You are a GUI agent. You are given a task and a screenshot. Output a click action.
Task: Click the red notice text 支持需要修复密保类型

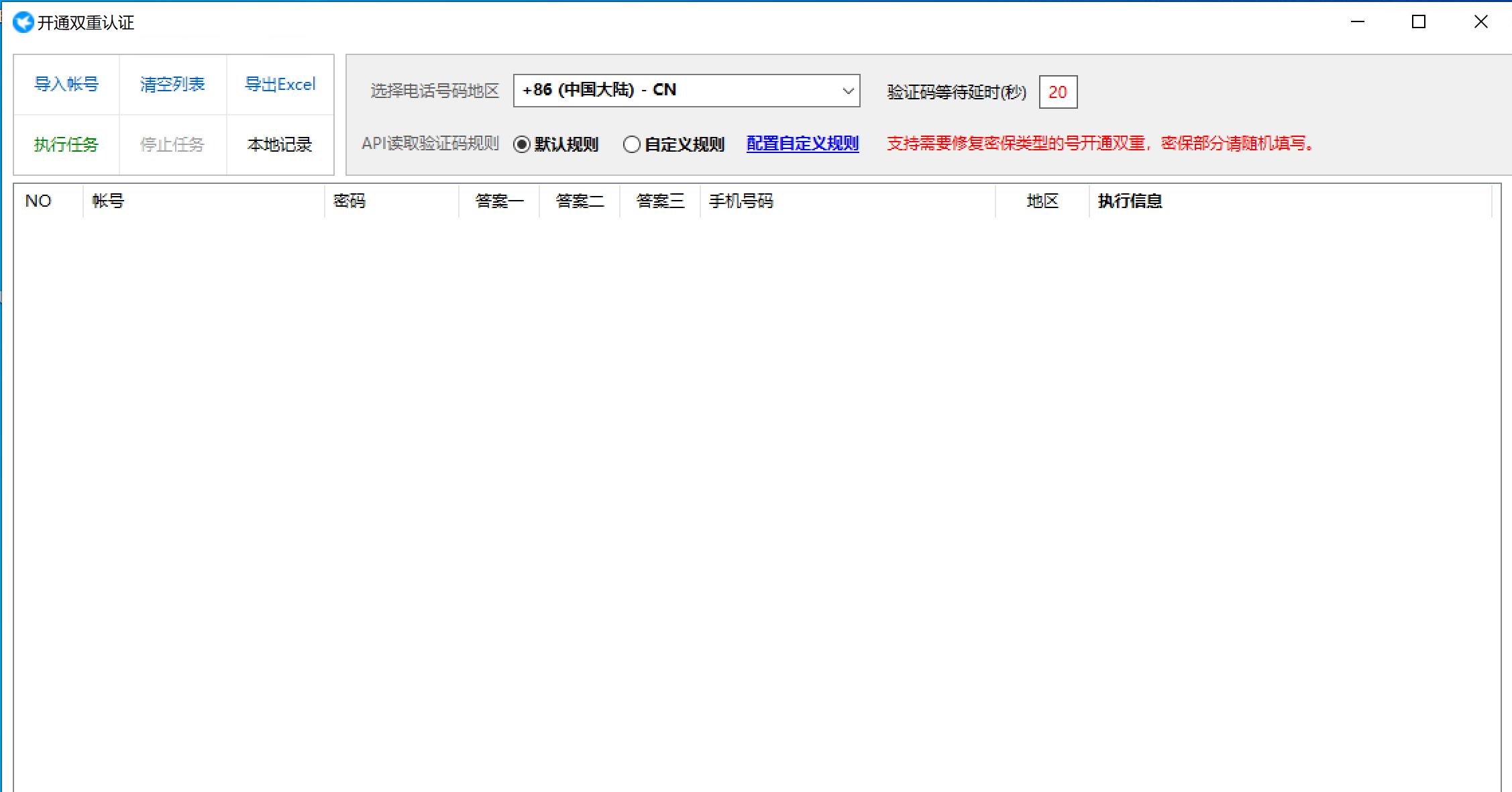tap(1100, 144)
